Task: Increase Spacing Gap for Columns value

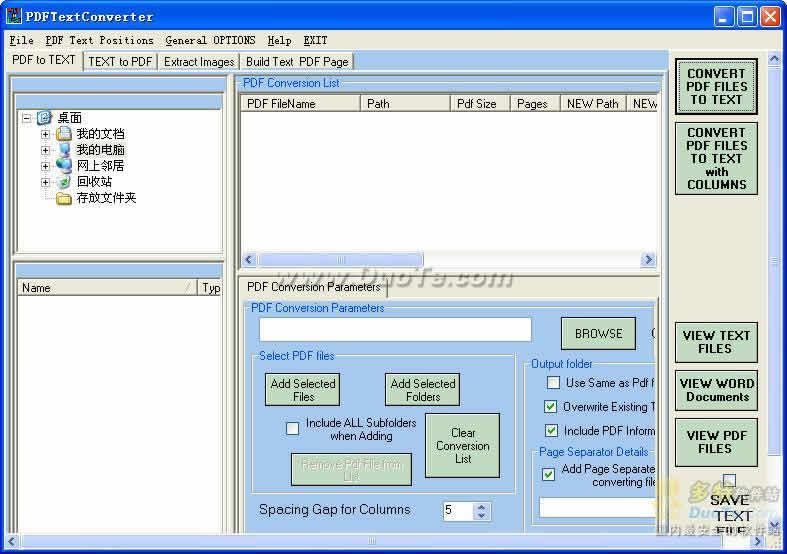Action: click(481, 507)
